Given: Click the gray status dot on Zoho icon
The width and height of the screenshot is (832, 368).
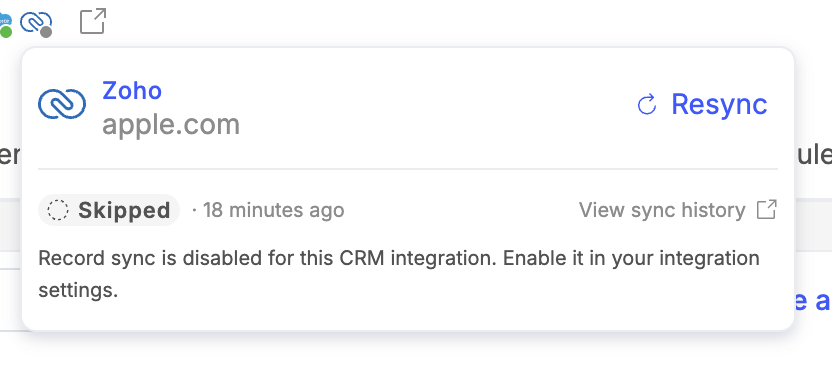Looking at the screenshot, I should (46, 32).
